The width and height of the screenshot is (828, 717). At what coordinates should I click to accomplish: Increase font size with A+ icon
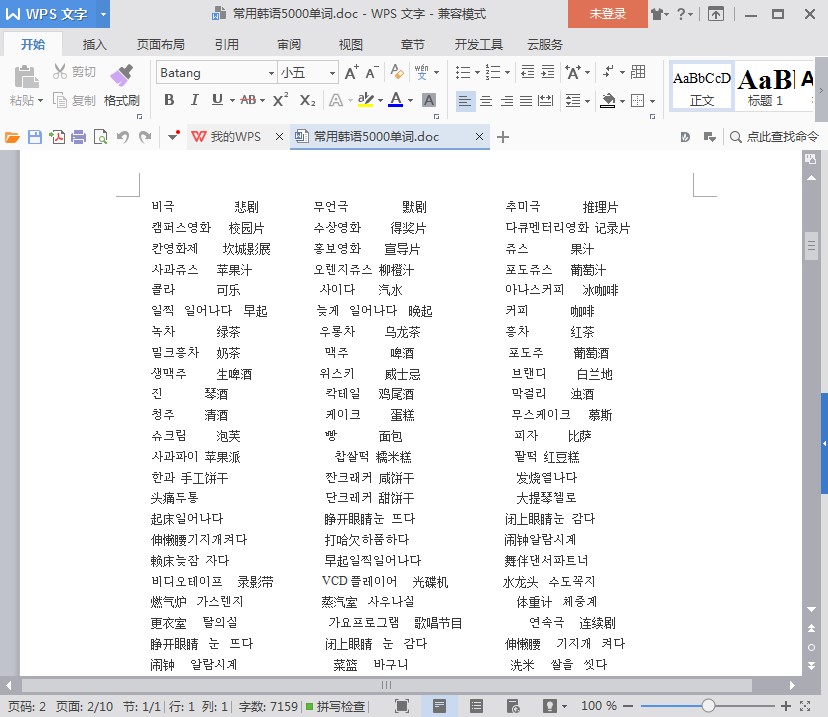pyautogui.click(x=351, y=72)
